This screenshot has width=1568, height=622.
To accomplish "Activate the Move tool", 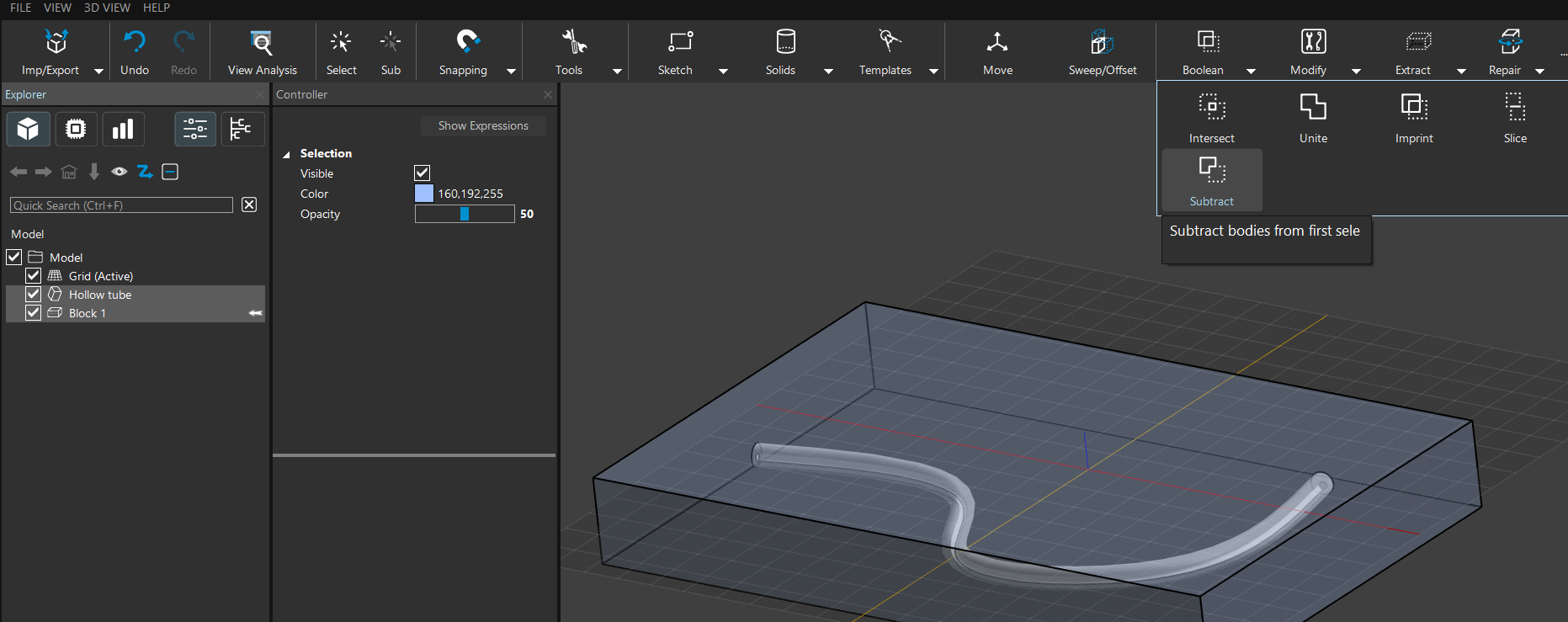I will click(997, 42).
